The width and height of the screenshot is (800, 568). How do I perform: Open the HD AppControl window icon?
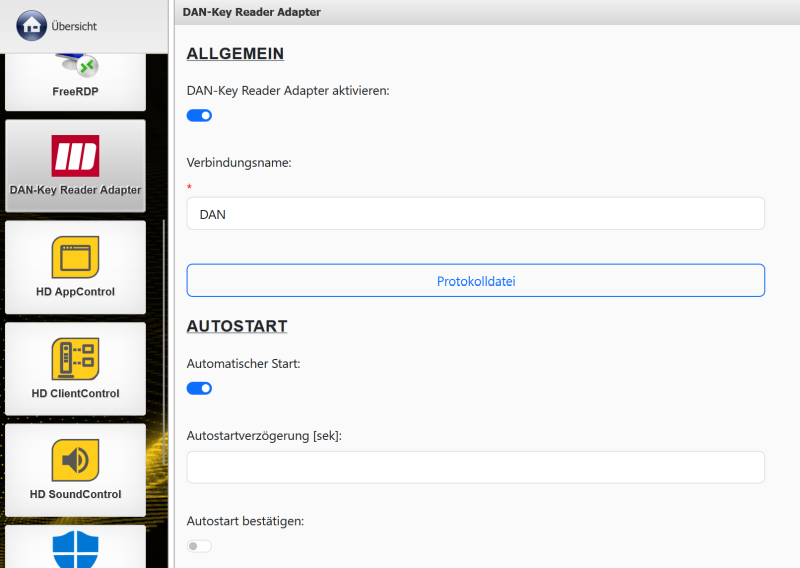coord(75,257)
